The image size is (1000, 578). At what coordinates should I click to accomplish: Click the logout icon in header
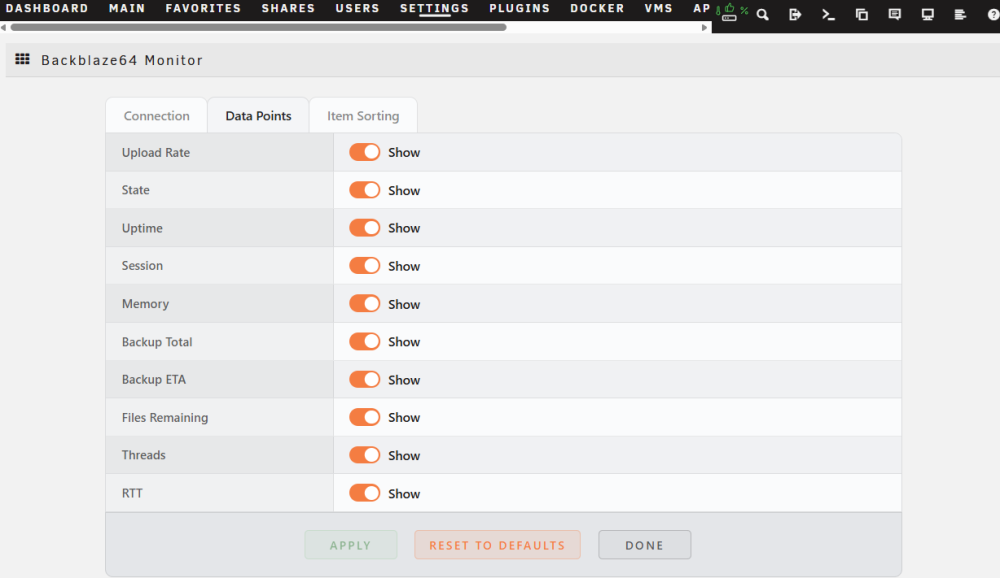click(x=795, y=14)
